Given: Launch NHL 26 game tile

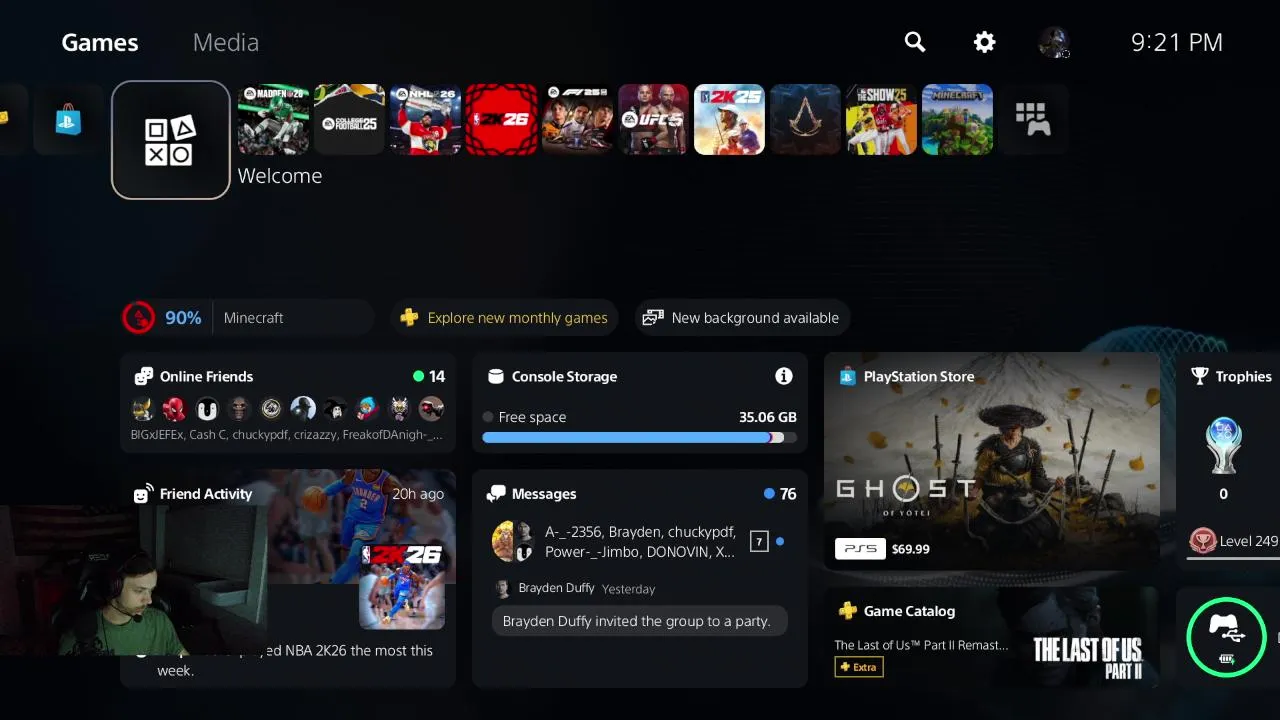Looking at the screenshot, I should [x=426, y=119].
